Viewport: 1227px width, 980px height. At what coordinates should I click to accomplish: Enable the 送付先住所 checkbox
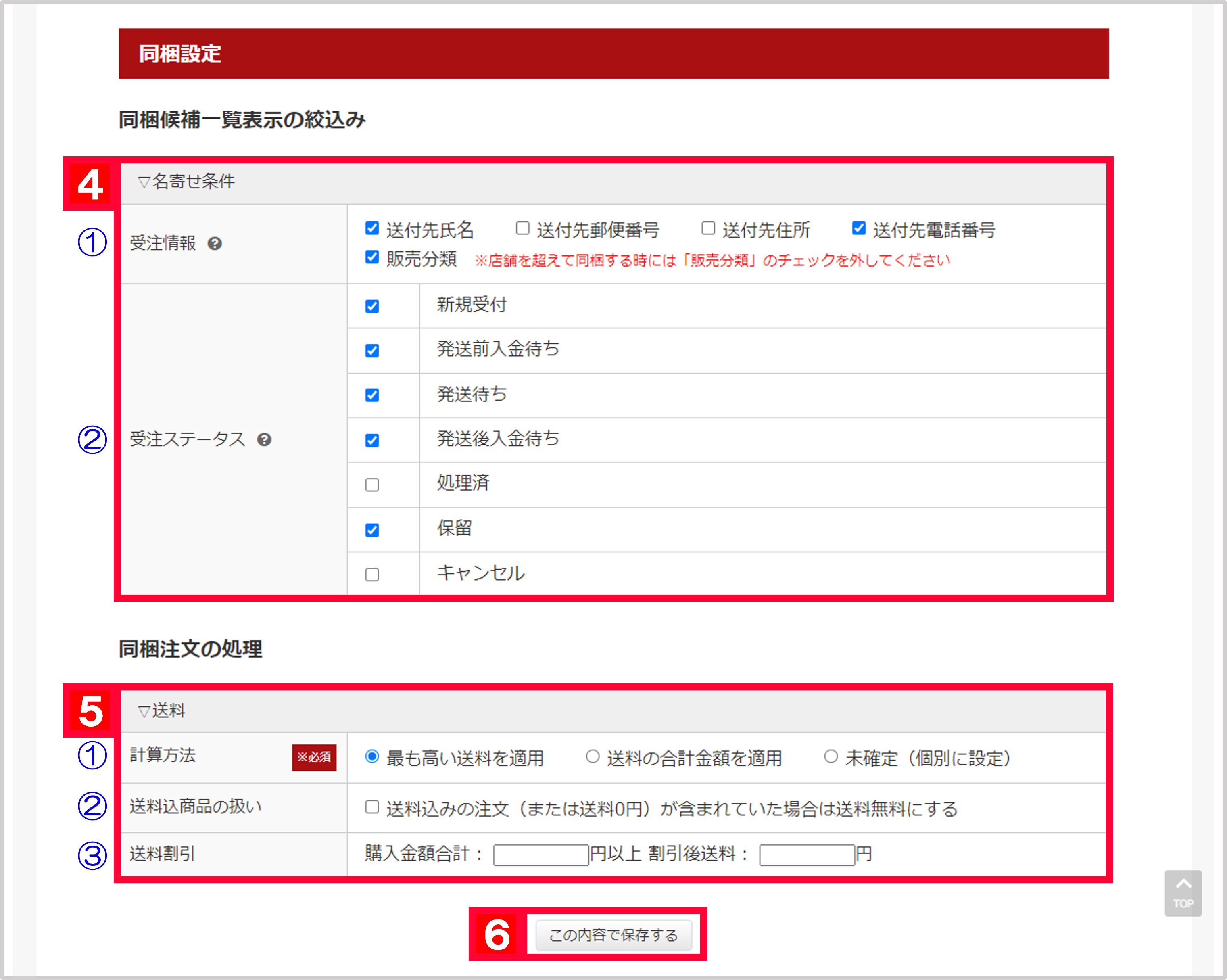(x=708, y=228)
